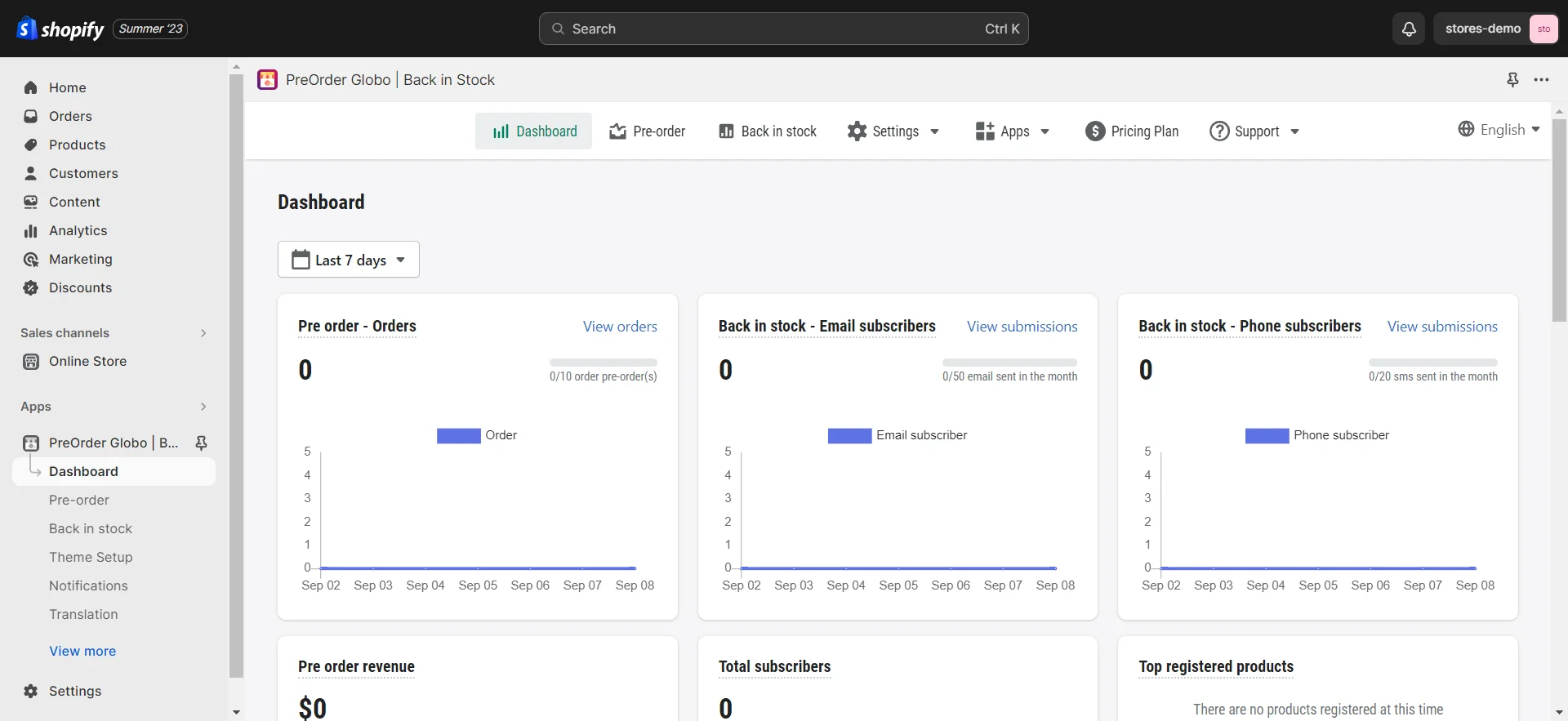Open the three-dots more actions menu
The height and width of the screenshot is (721, 1568).
coord(1541,79)
